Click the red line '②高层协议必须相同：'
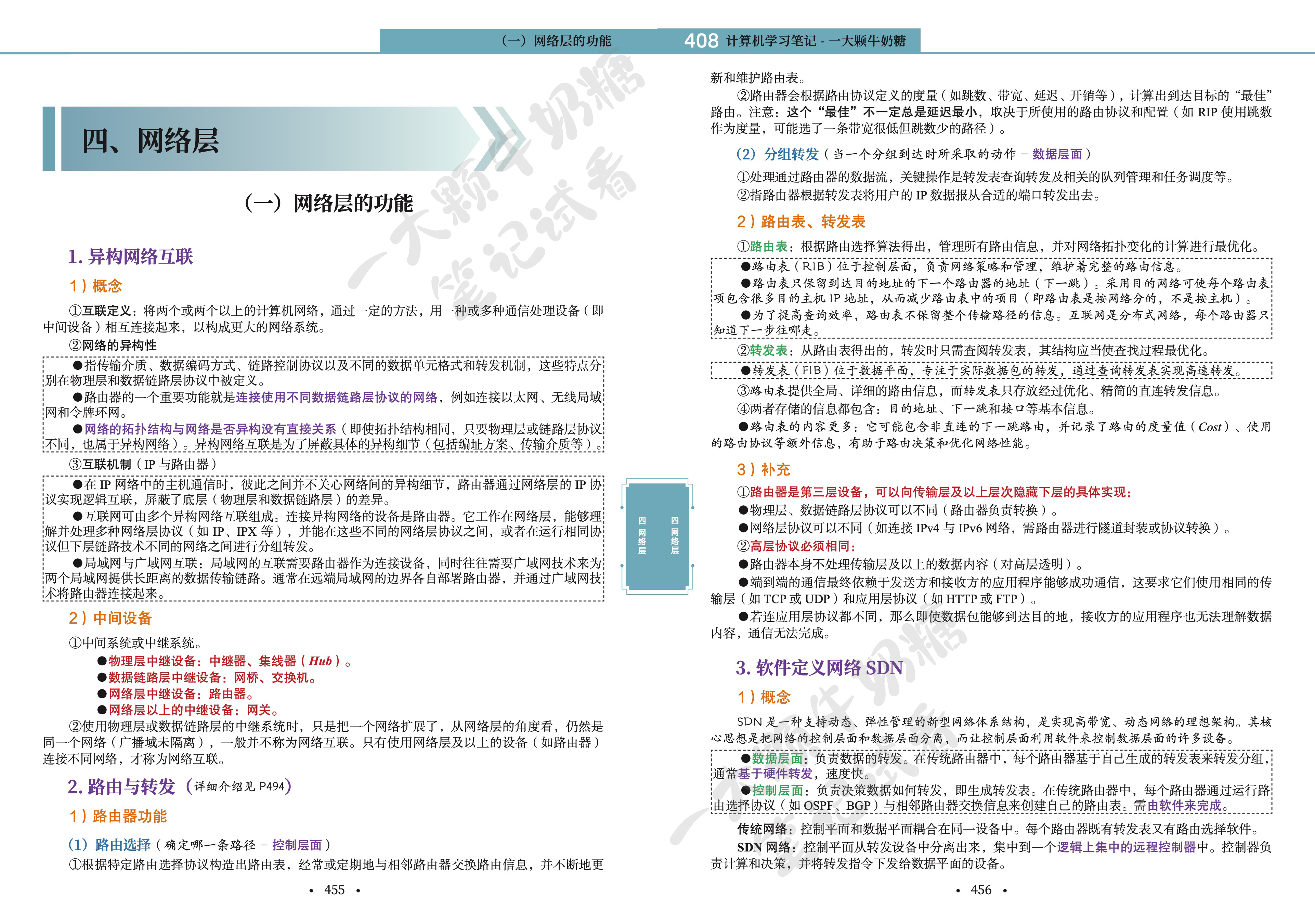The image size is (1315, 924). 797,546
